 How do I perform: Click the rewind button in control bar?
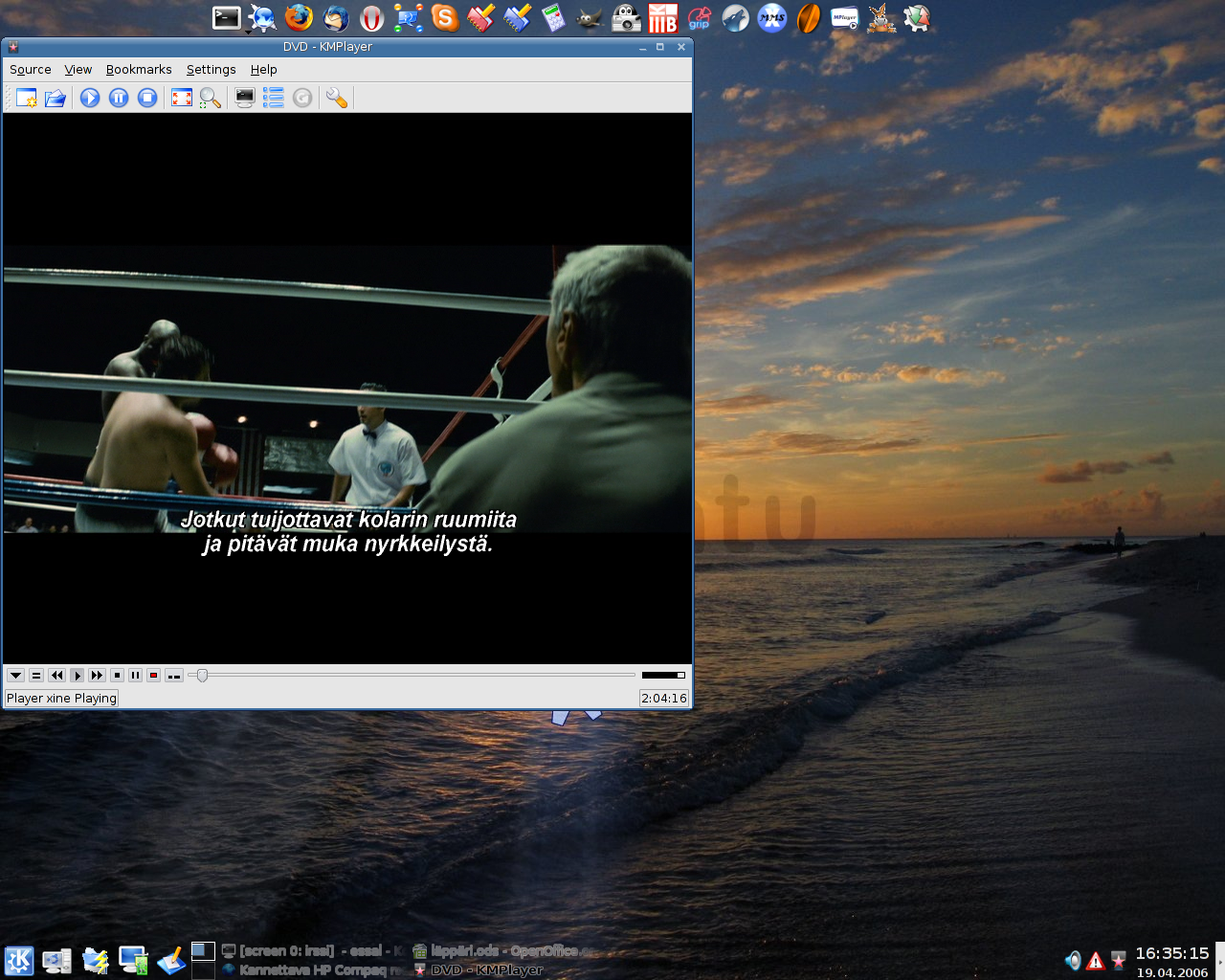coord(56,676)
